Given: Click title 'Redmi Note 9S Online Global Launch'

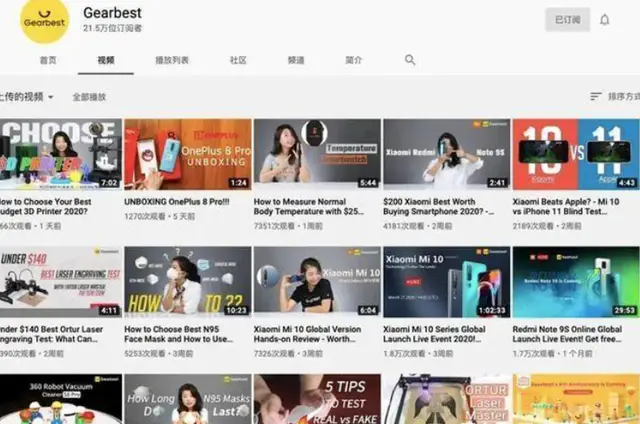Looking at the screenshot, I should click(567, 334).
